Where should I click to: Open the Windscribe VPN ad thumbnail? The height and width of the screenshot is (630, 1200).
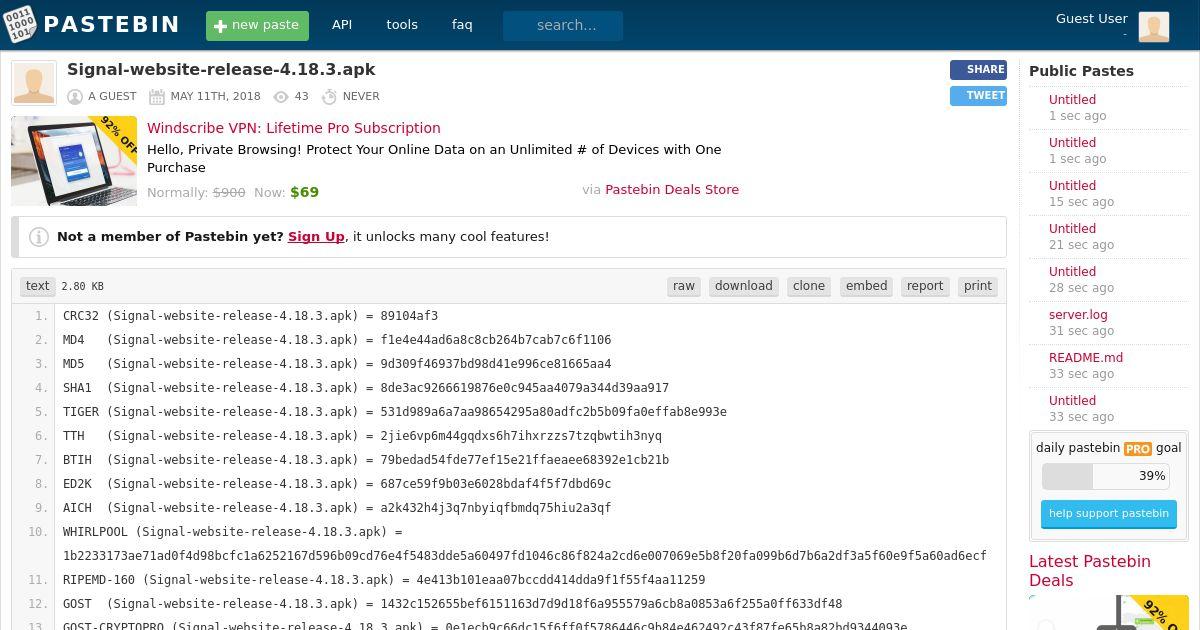click(x=74, y=161)
